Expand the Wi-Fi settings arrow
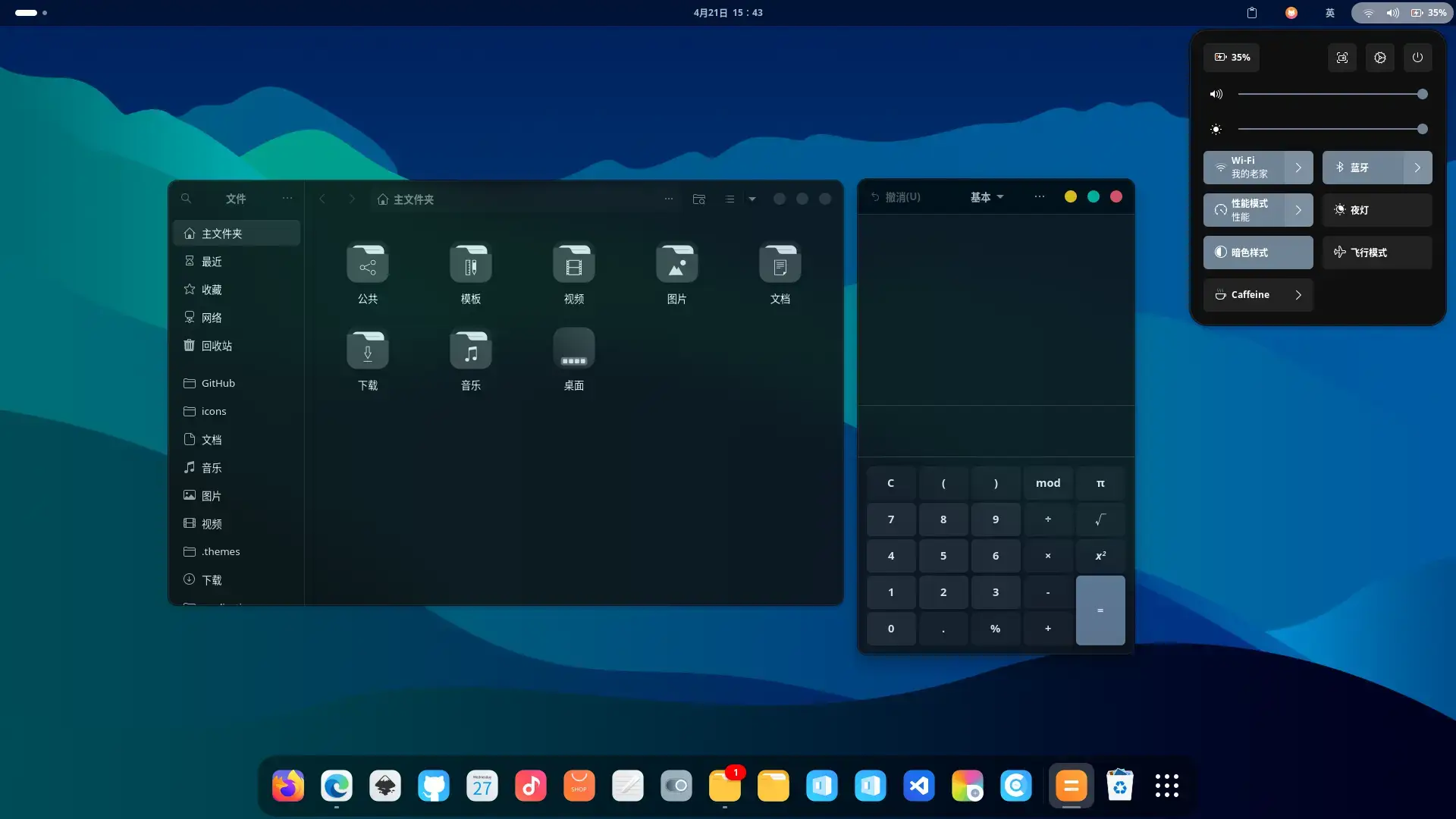This screenshot has width=1456, height=819. pyautogui.click(x=1299, y=168)
